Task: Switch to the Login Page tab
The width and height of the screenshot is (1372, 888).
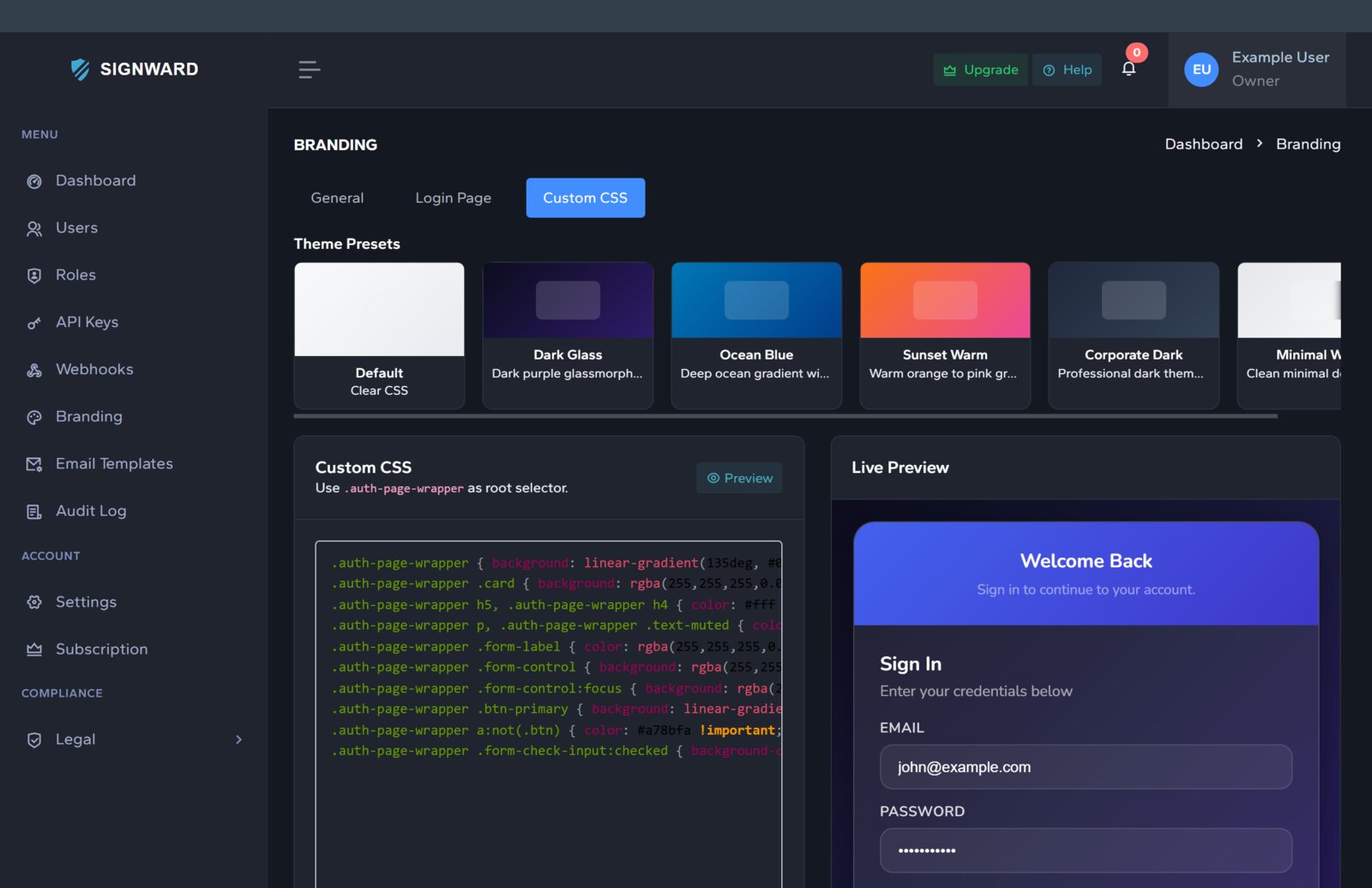Action: click(453, 198)
